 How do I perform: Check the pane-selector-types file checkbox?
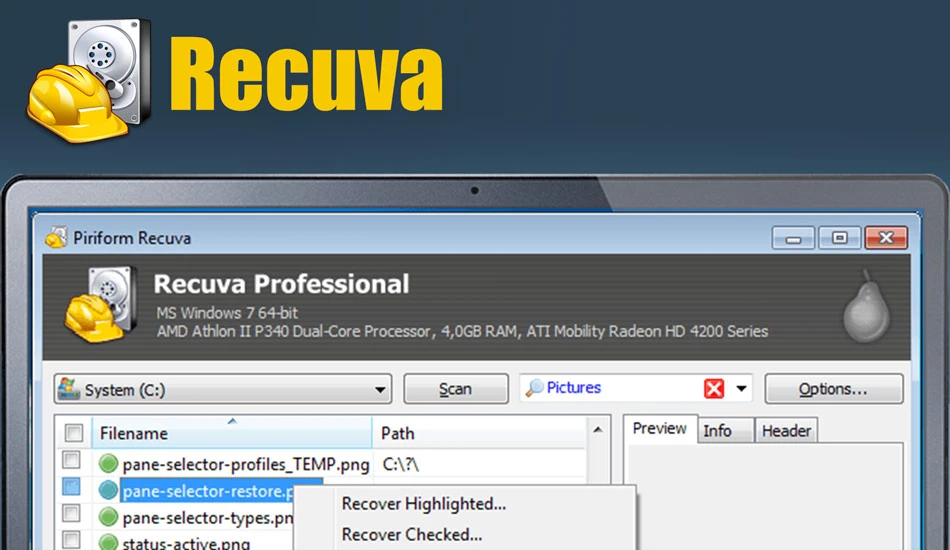[x=71, y=513]
